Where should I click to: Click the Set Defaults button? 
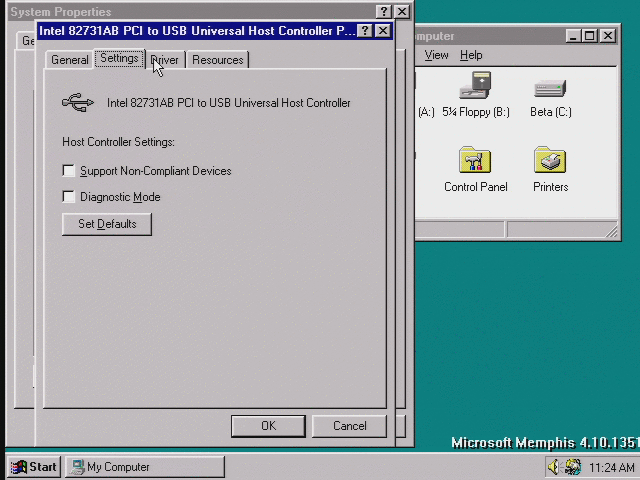coord(107,224)
